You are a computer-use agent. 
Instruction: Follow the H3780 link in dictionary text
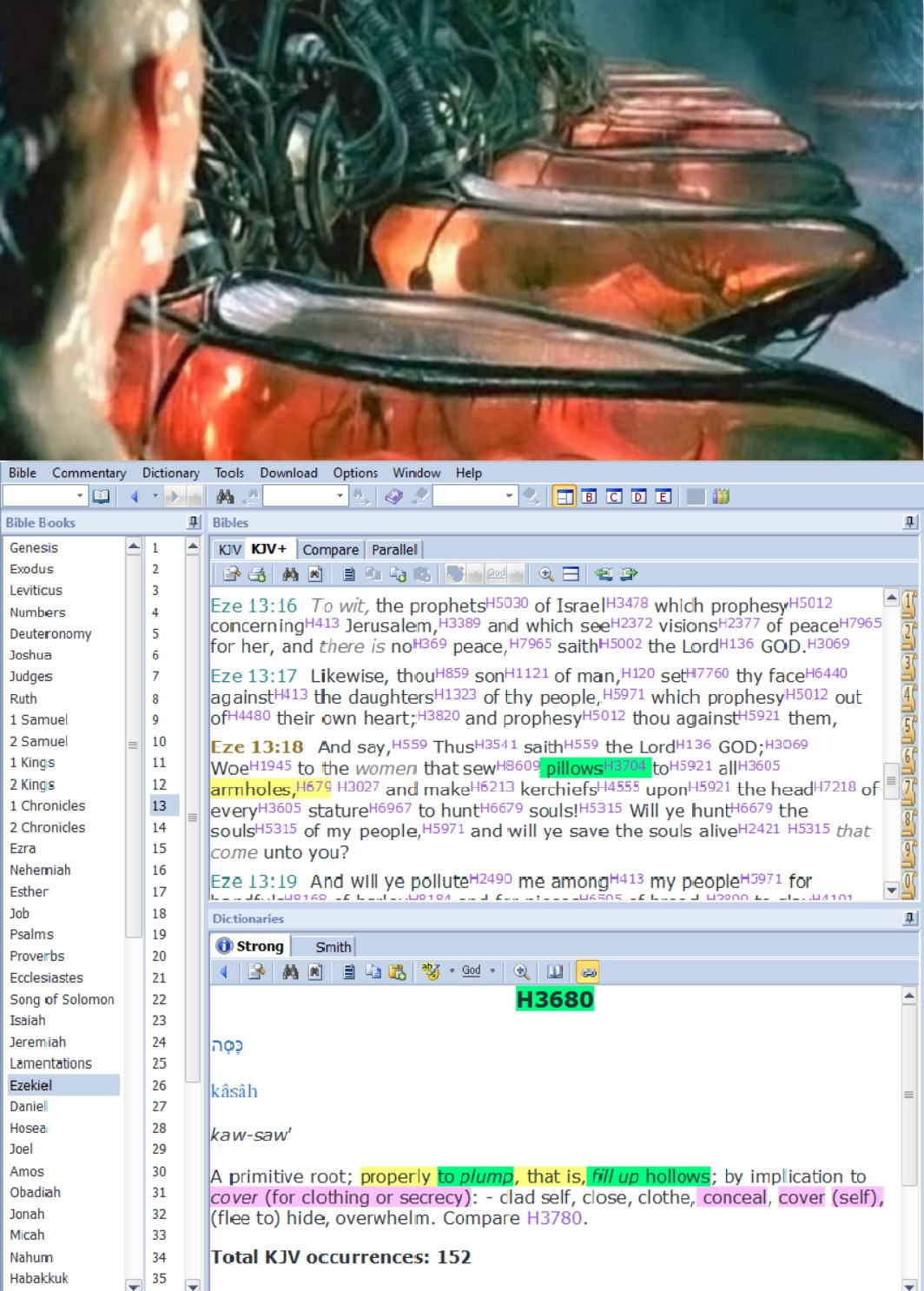tap(556, 1218)
